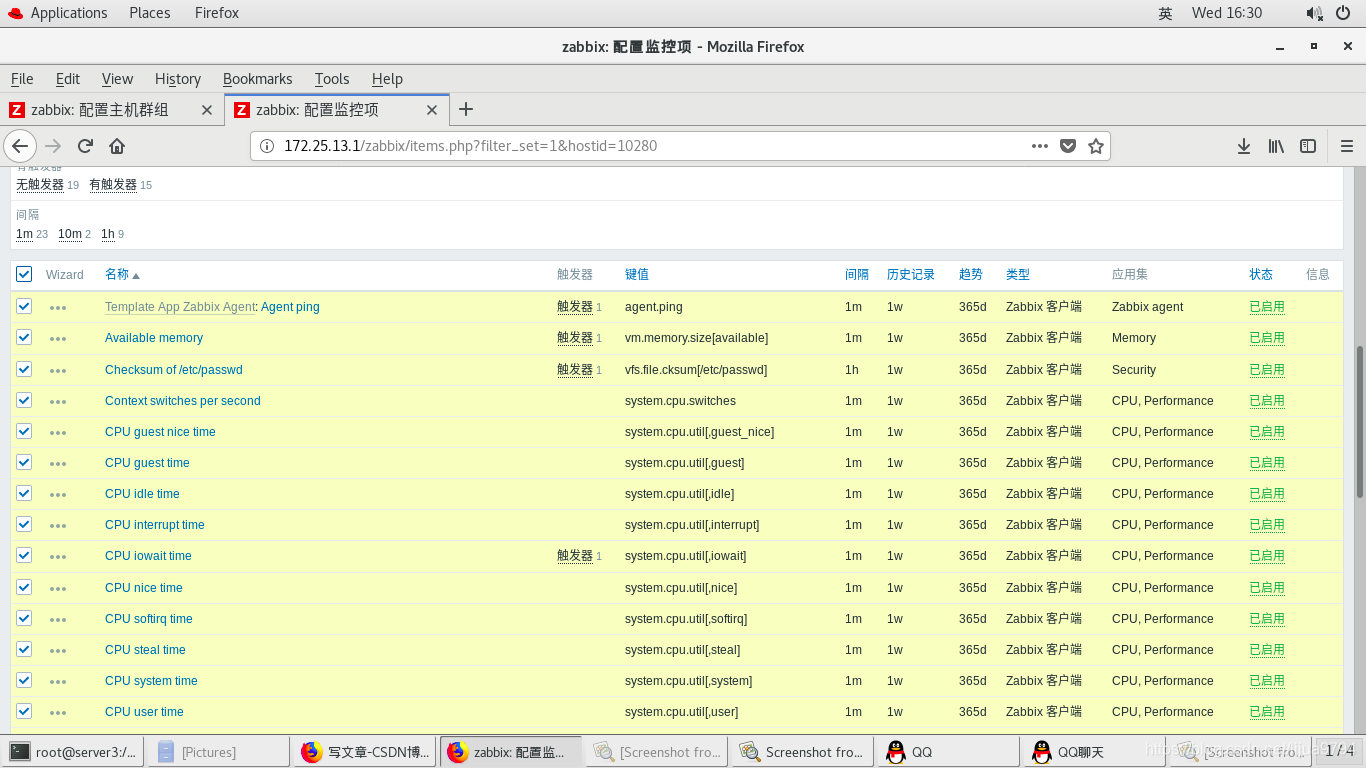This screenshot has height=768, width=1366.
Task: Open wizard dots for the CPU user time row
Action: [58, 713]
